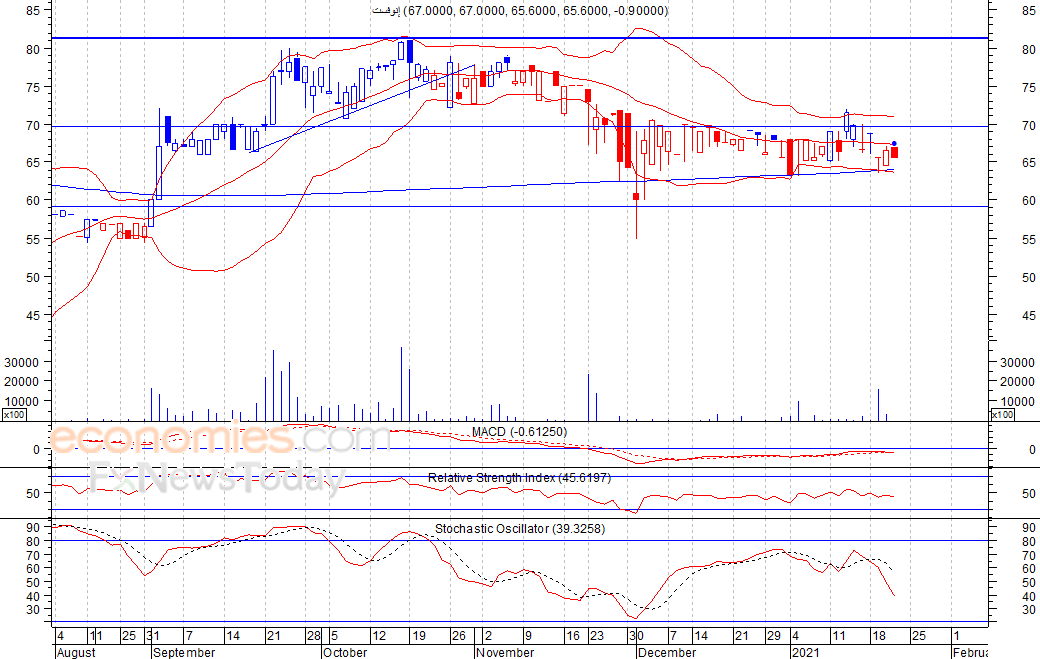Click the Stochastic Oscillator (39.3258) label
The image size is (1040, 659).
[x=520, y=528]
